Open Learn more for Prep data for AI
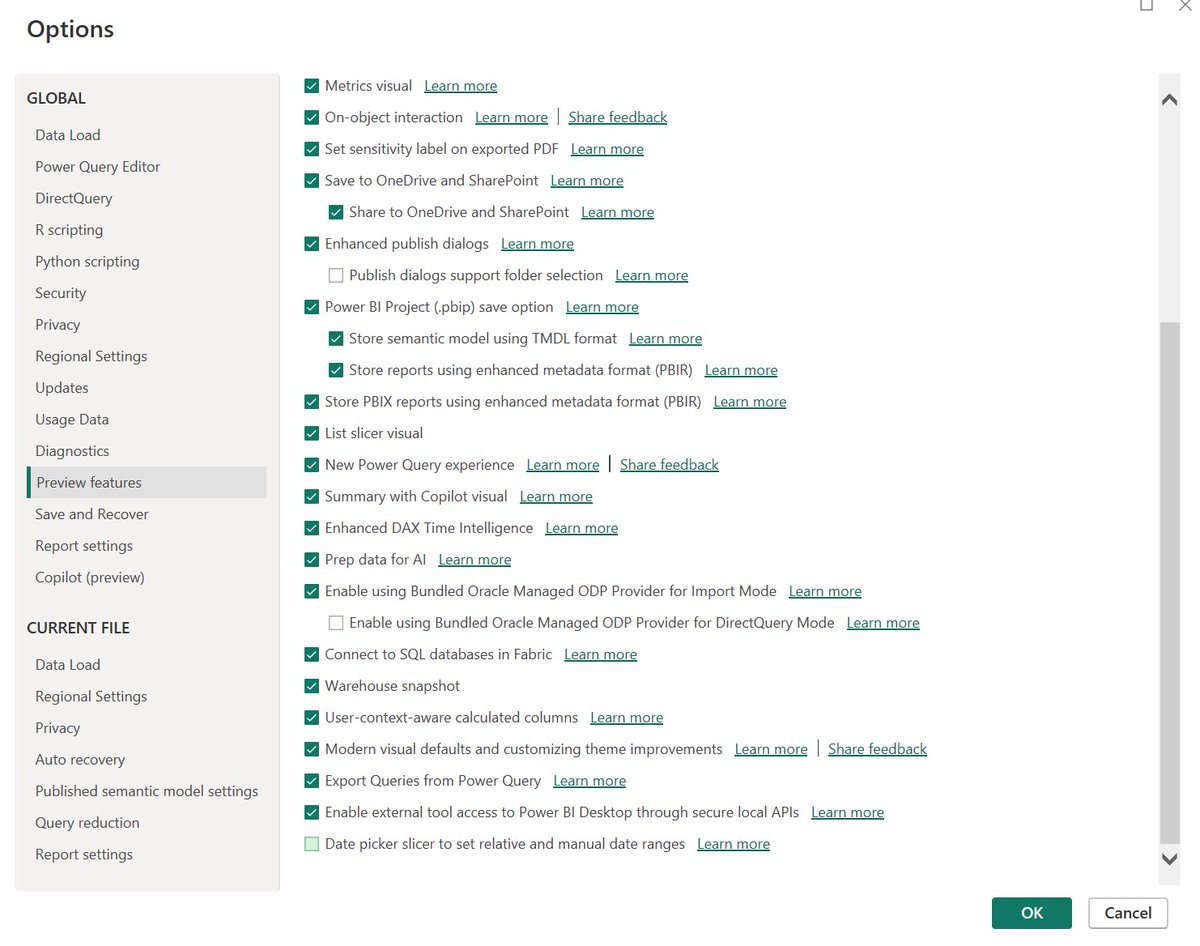The height and width of the screenshot is (946, 1200). pos(475,560)
